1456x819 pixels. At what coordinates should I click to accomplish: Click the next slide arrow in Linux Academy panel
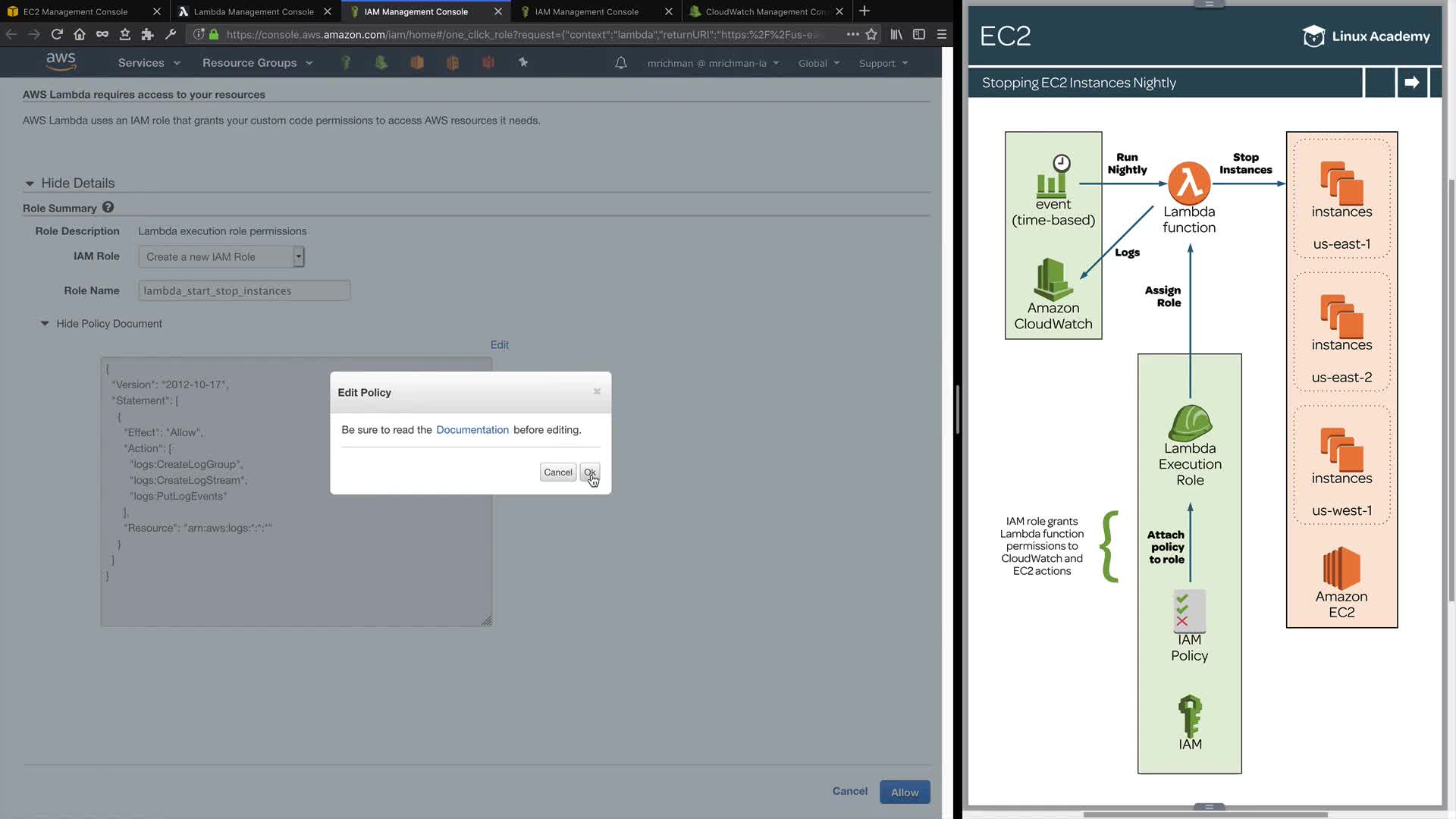(1411, 83)
